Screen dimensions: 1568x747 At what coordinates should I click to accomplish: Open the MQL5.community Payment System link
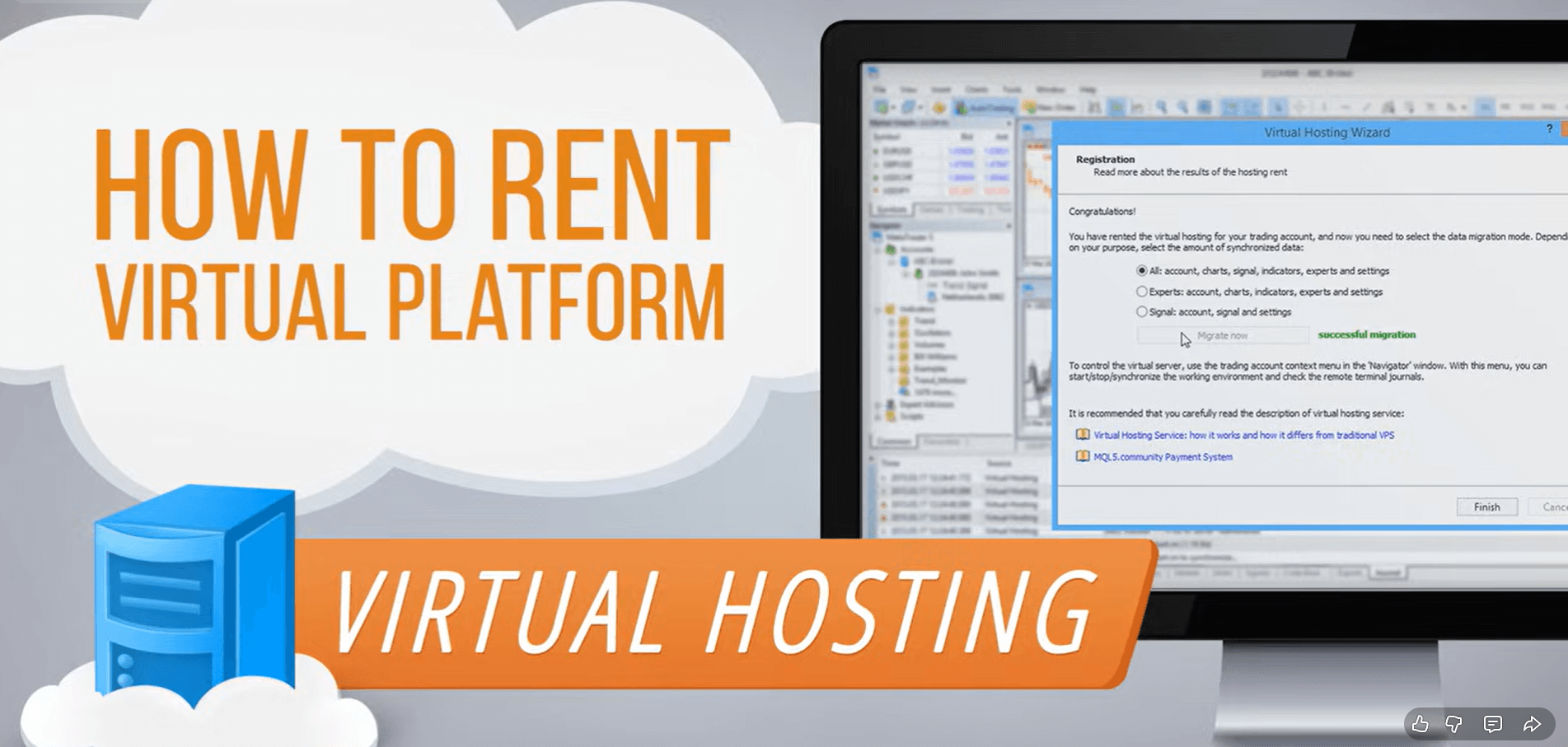(1163, 456)
